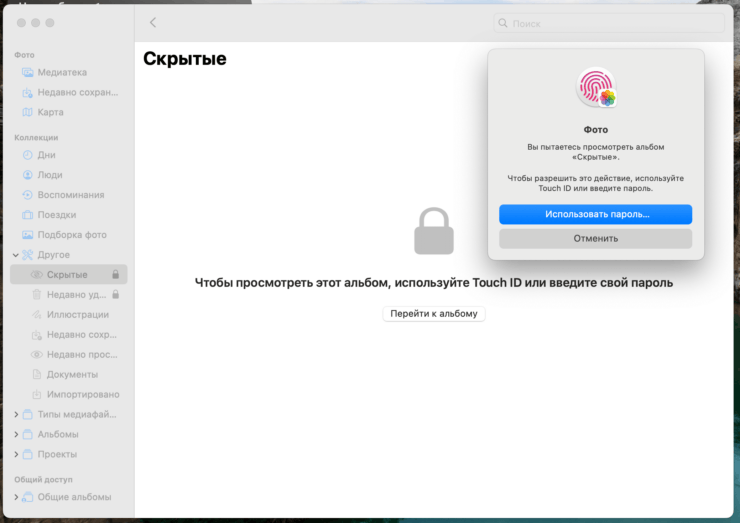Image resolution: width=740 pixels, height=523 pixels.
Task: Click the large gray padlock icon
Action: tap(434, 231)
